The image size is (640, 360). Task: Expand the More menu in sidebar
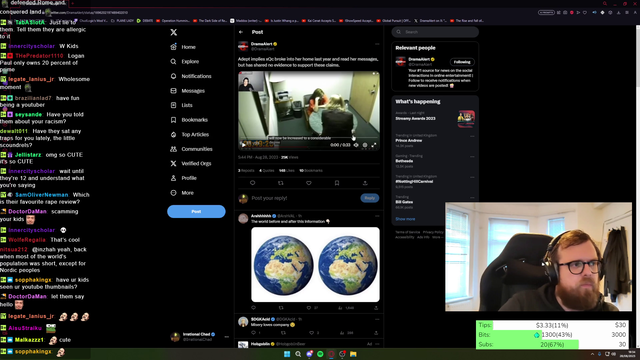tap(182, 193)
